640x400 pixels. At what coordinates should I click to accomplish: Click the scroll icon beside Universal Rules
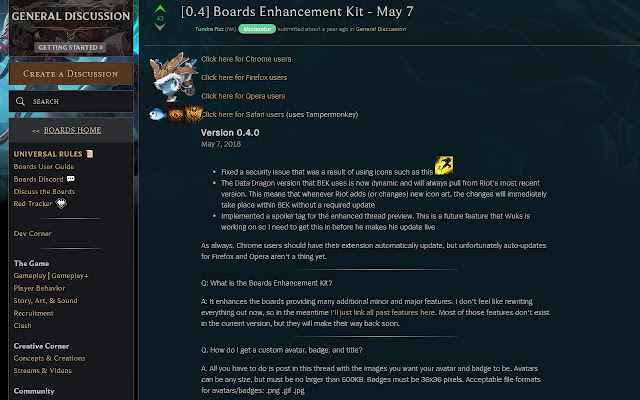89,154
